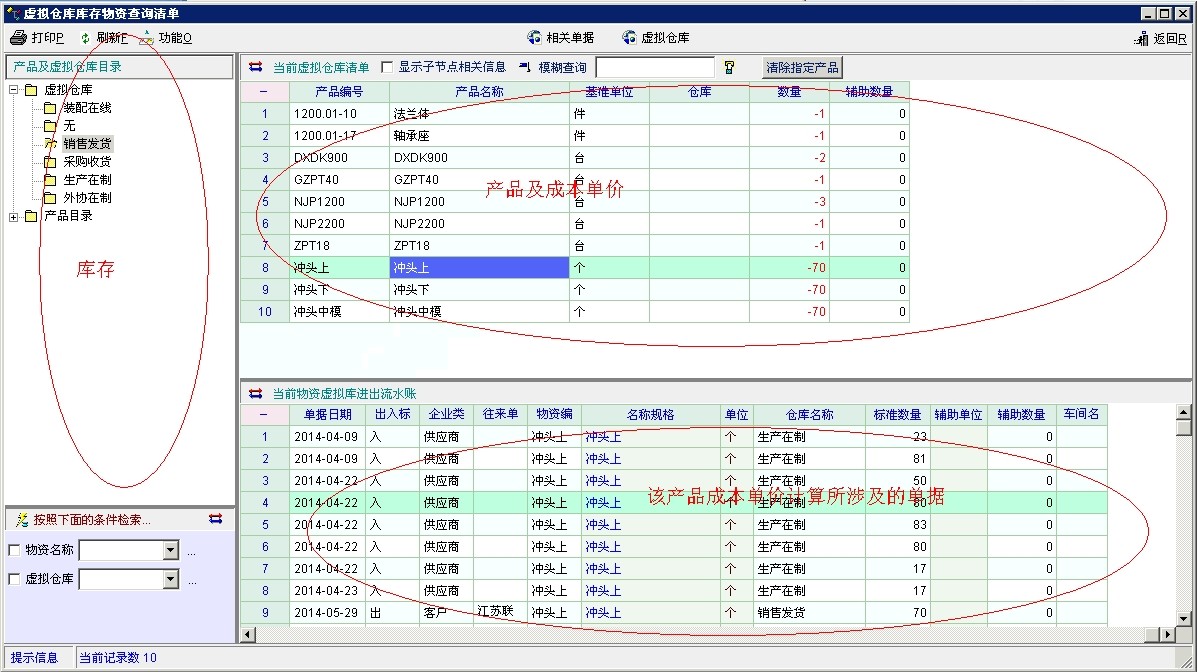Open the 虚拟仓库 dropdown list
Viewport: 1197px width, 672px height.
[x=169, y=579]
